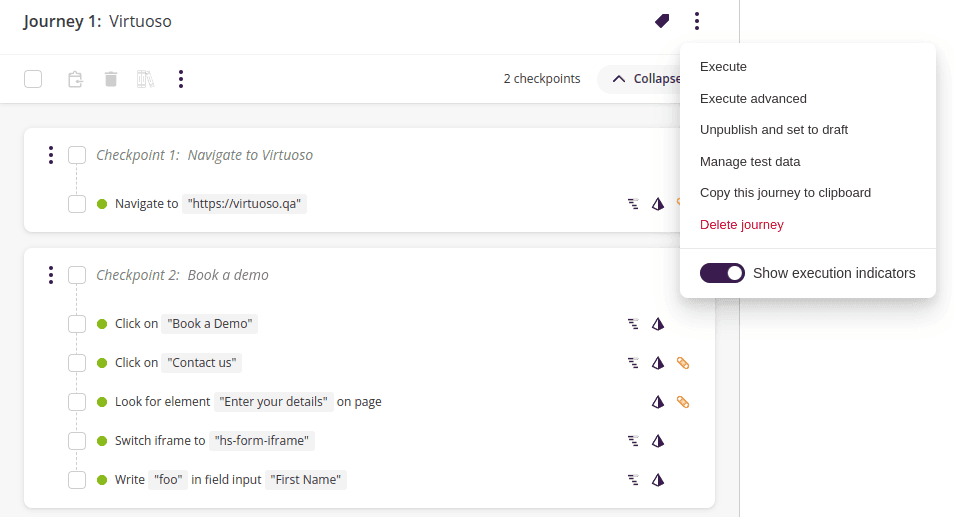Viewport: 953px width, 517px height.
Task: Click the "Enter your details" element chip
Action: (274, 402)
